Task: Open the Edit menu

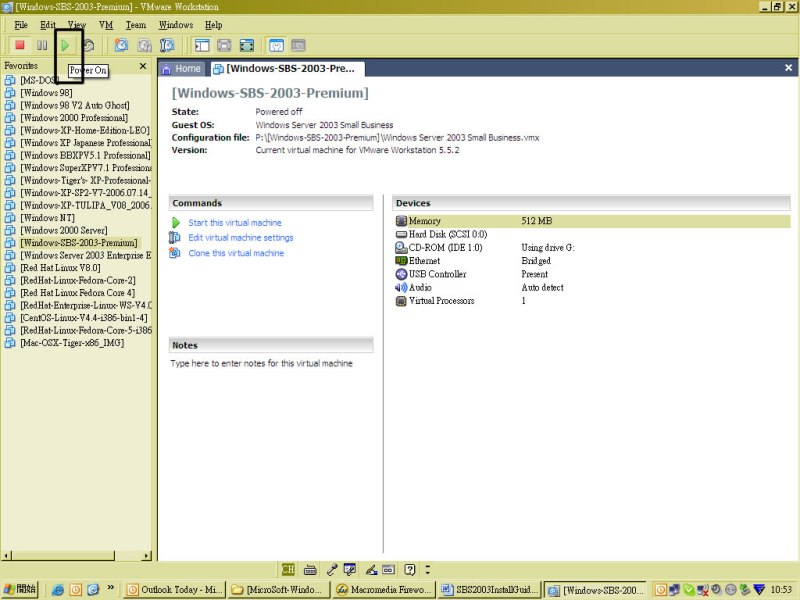Action: [x=47, y=25]
